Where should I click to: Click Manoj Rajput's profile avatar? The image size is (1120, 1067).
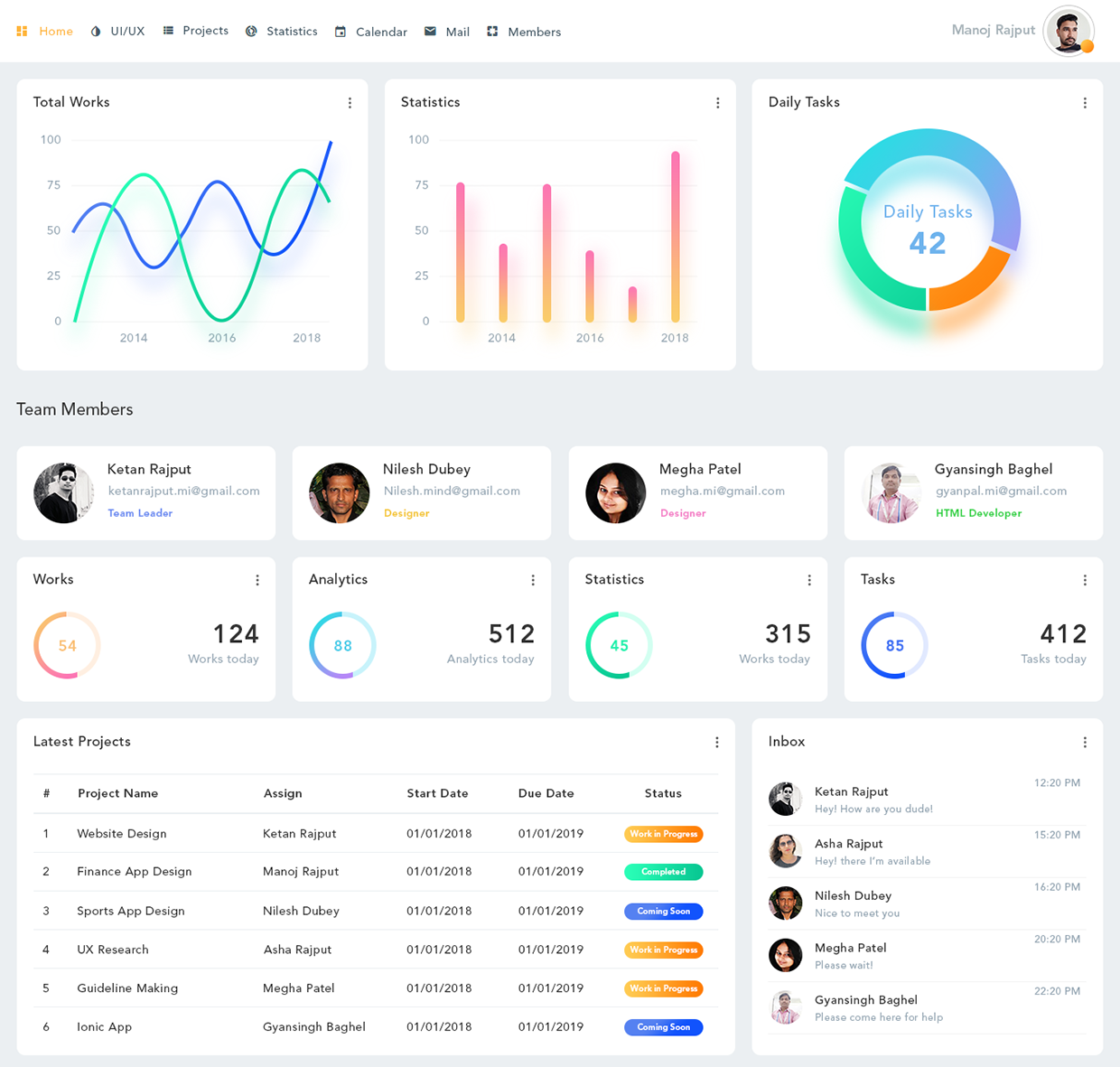1069,32
